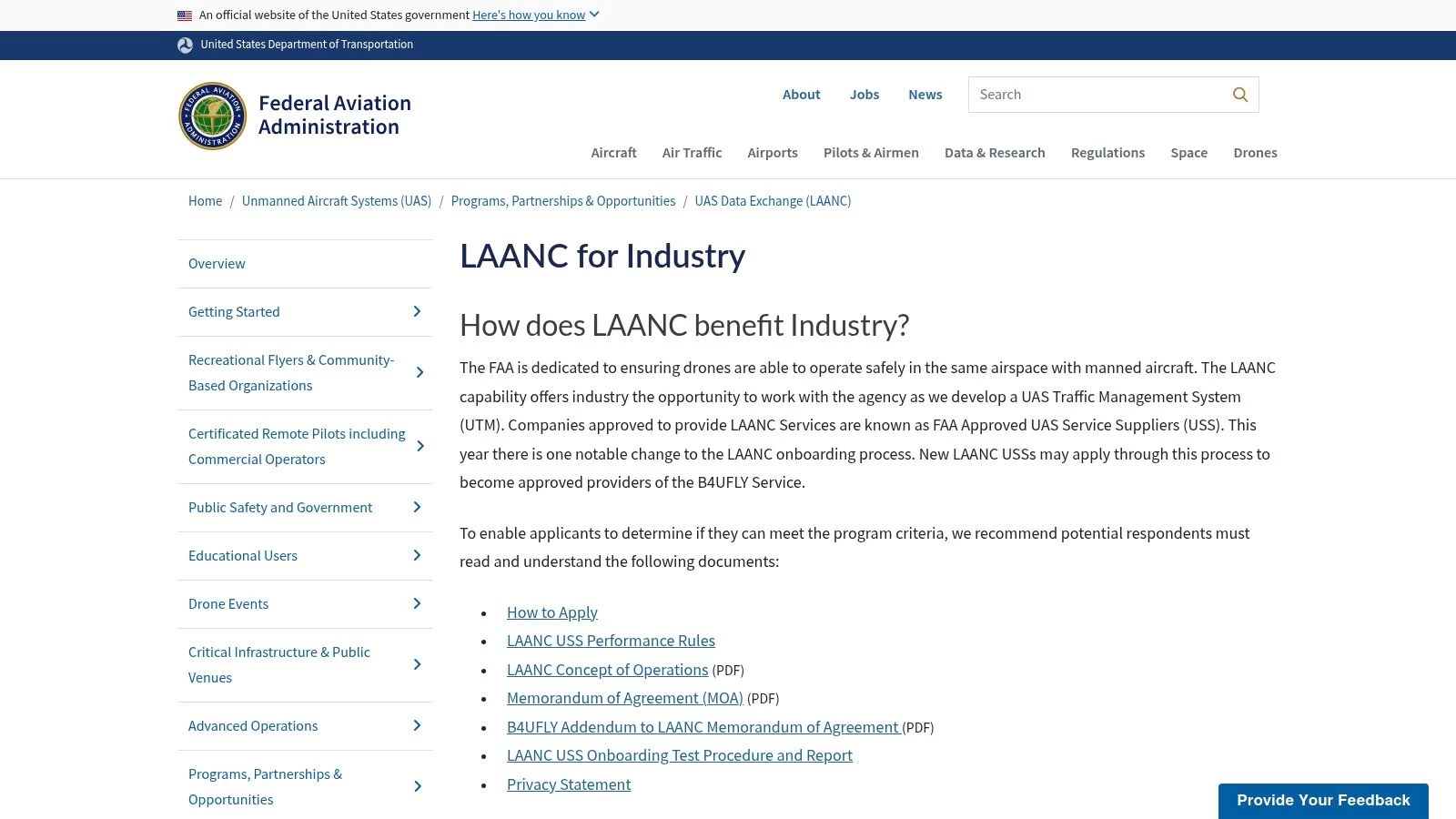Open Programs, Partnerships & Opportunities sidebar link
Image resolution: width=1456 pixels, height=819 pixels.
(x=265, y=787)
